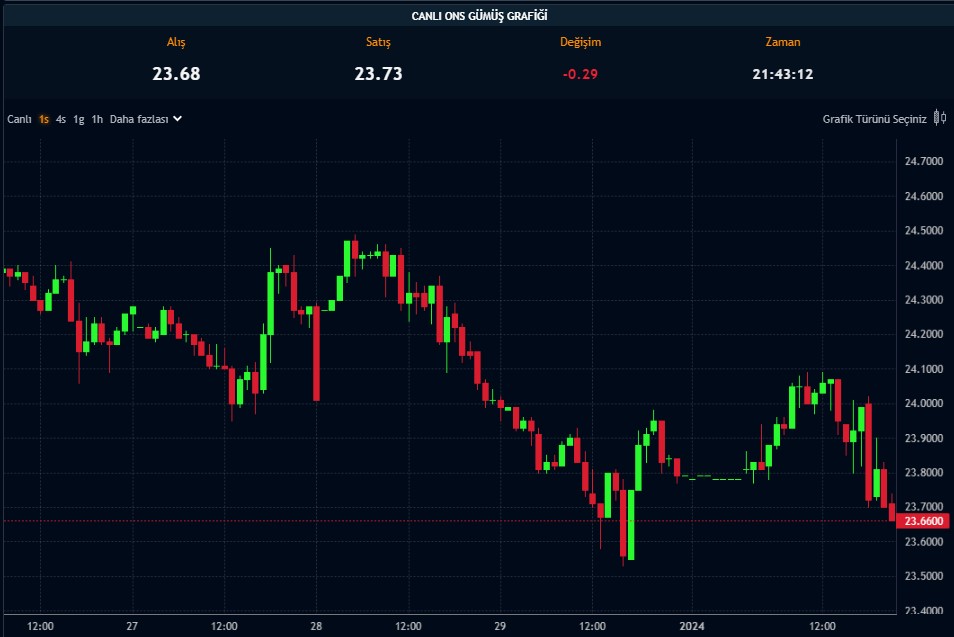Click the Değişim value -0.29
Screen dimensions: 954x637
click(x=580, y=73)
